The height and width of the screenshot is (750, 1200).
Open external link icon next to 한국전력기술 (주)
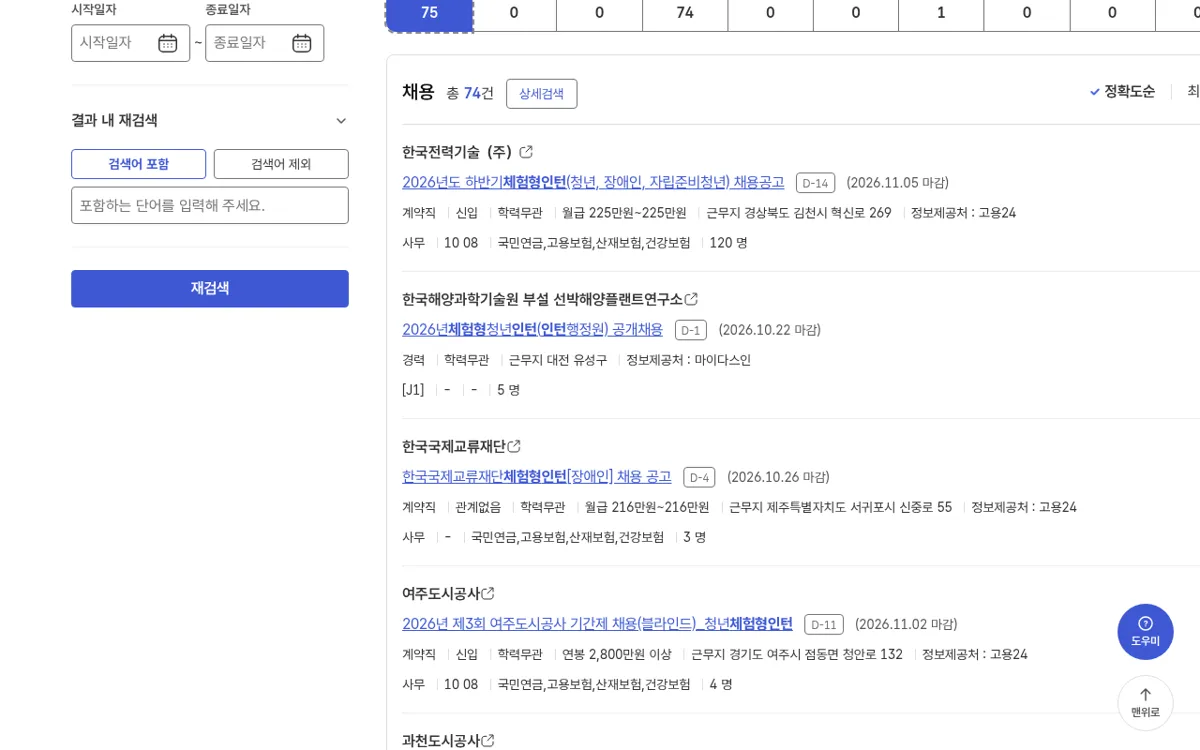click(526, 152)
